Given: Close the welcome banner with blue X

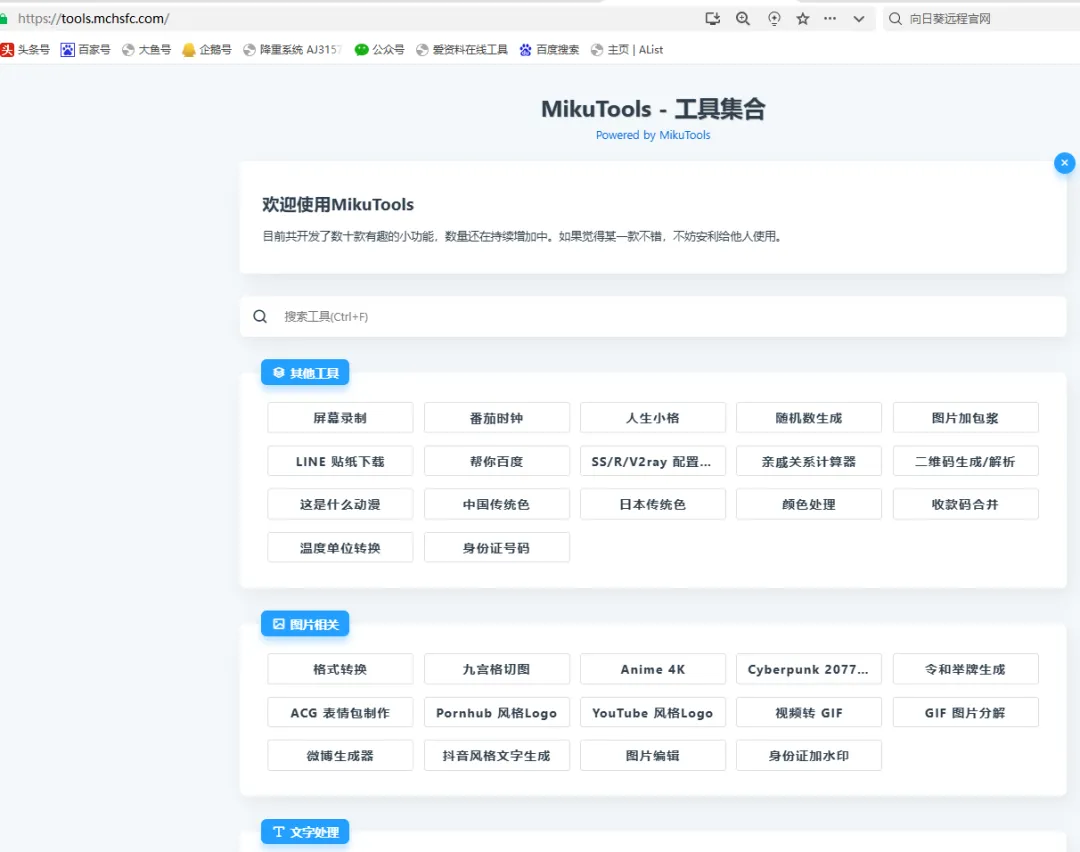Looking at the screenshot, I should (1064, 163).
